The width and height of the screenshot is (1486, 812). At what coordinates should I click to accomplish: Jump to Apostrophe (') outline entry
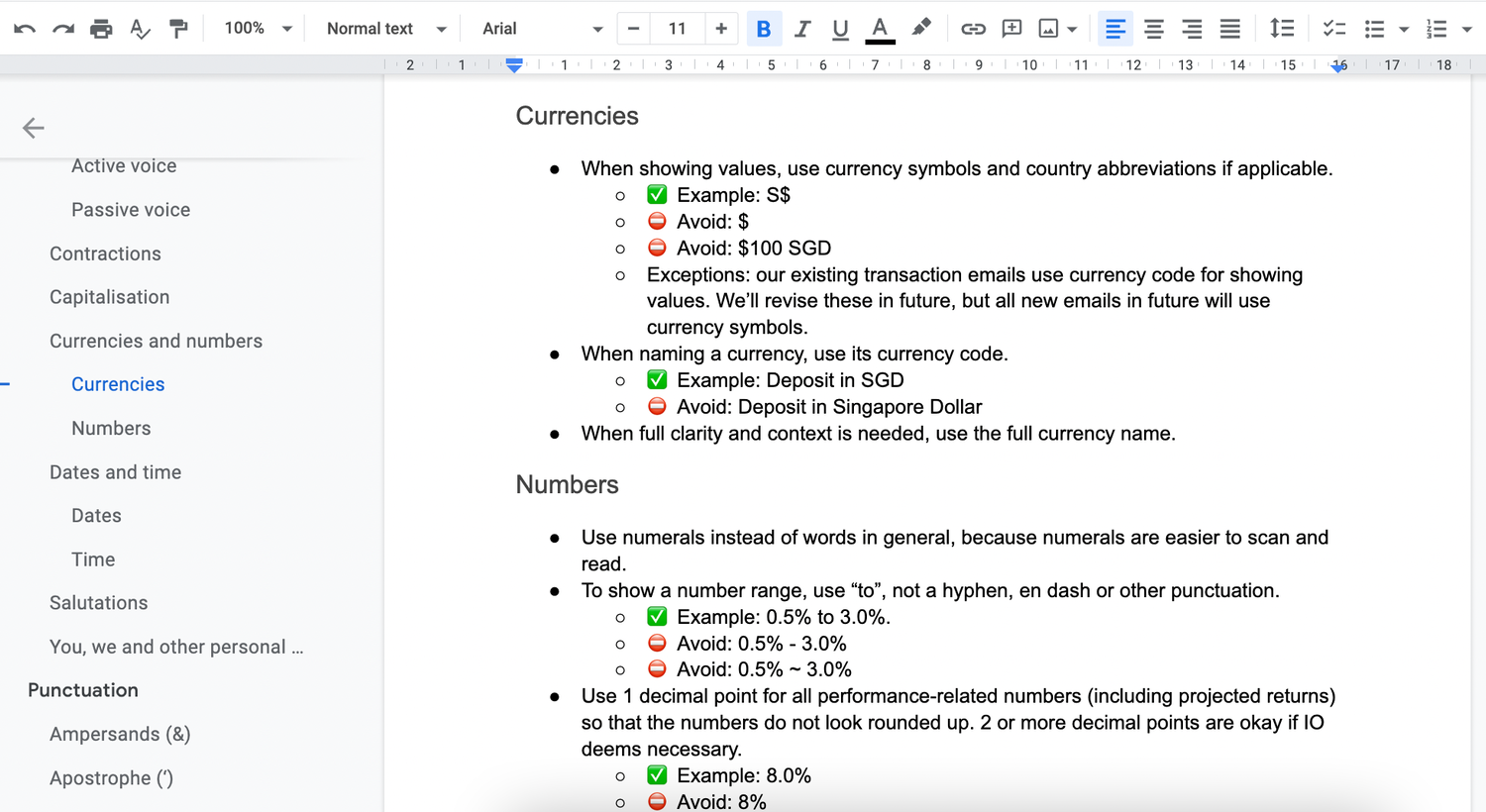tap(111, 778)
